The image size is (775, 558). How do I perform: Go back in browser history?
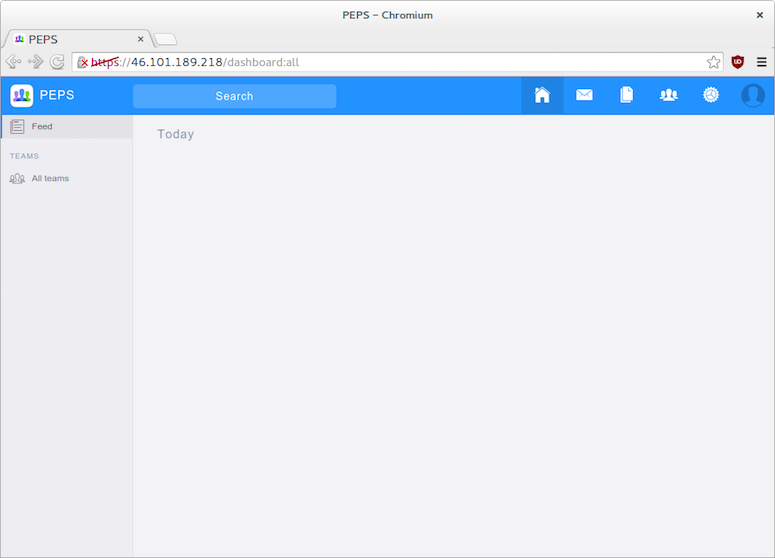coord(13,62)
